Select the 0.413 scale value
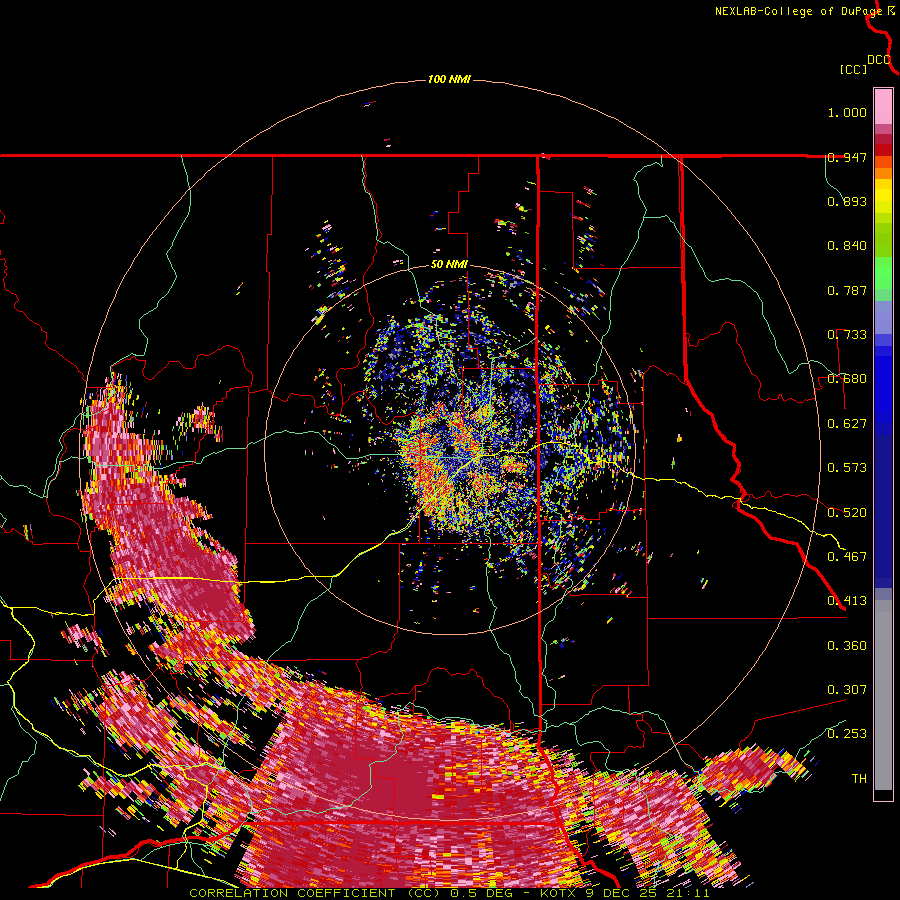This screenshot has width=900, height=900. tap(847, 601)
